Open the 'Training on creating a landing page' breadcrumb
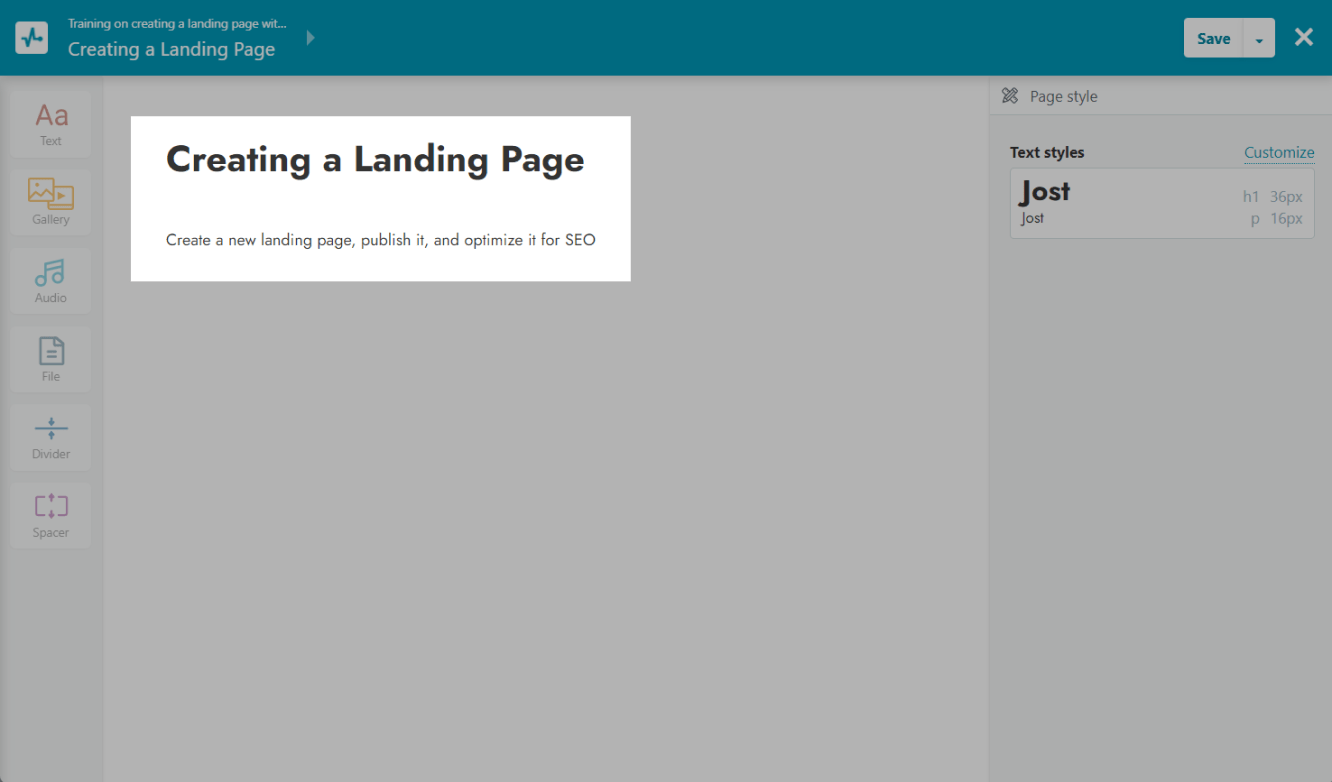The width and height of the screenshot is (1332, 782). (x=176, y=24)
